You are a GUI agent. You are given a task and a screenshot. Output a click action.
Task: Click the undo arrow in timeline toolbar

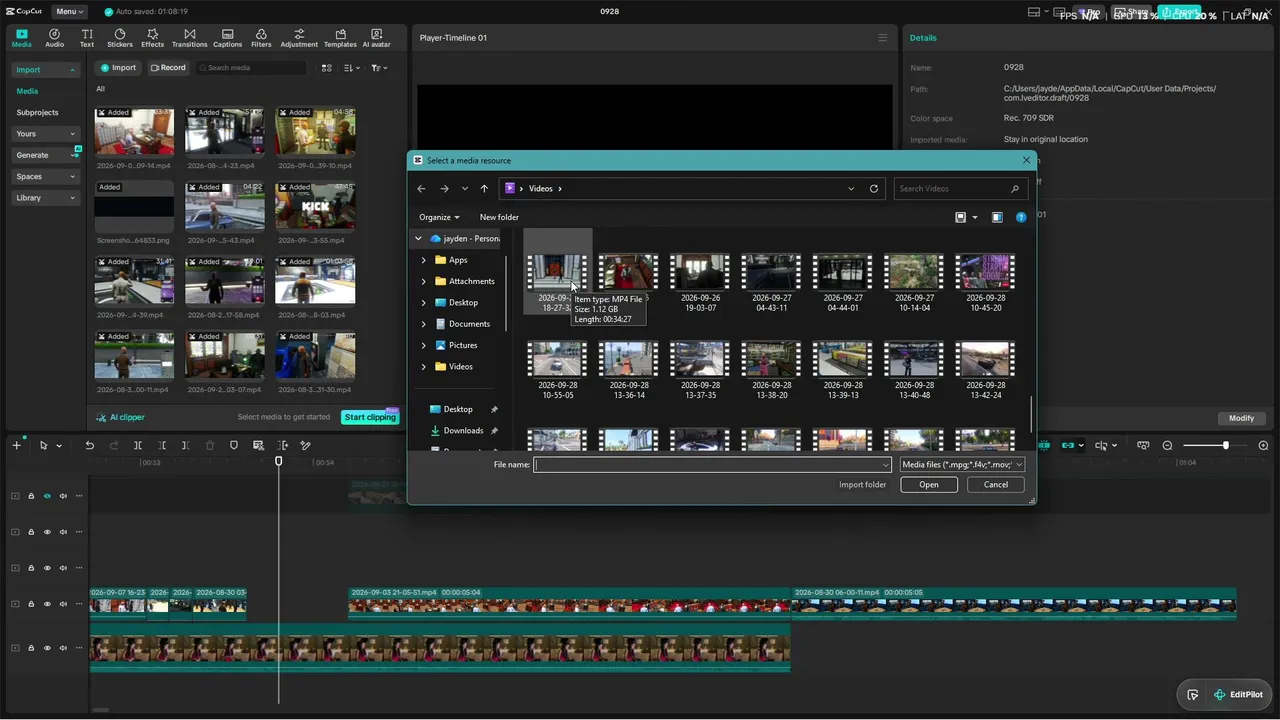coord(89,445)
